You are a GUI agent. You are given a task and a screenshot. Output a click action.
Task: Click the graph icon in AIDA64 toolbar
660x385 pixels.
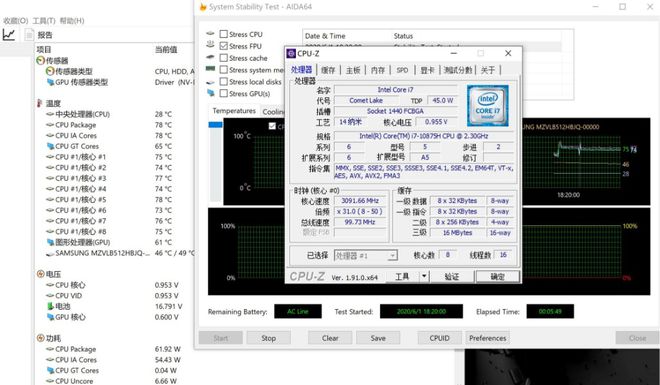tap(9, 35)
